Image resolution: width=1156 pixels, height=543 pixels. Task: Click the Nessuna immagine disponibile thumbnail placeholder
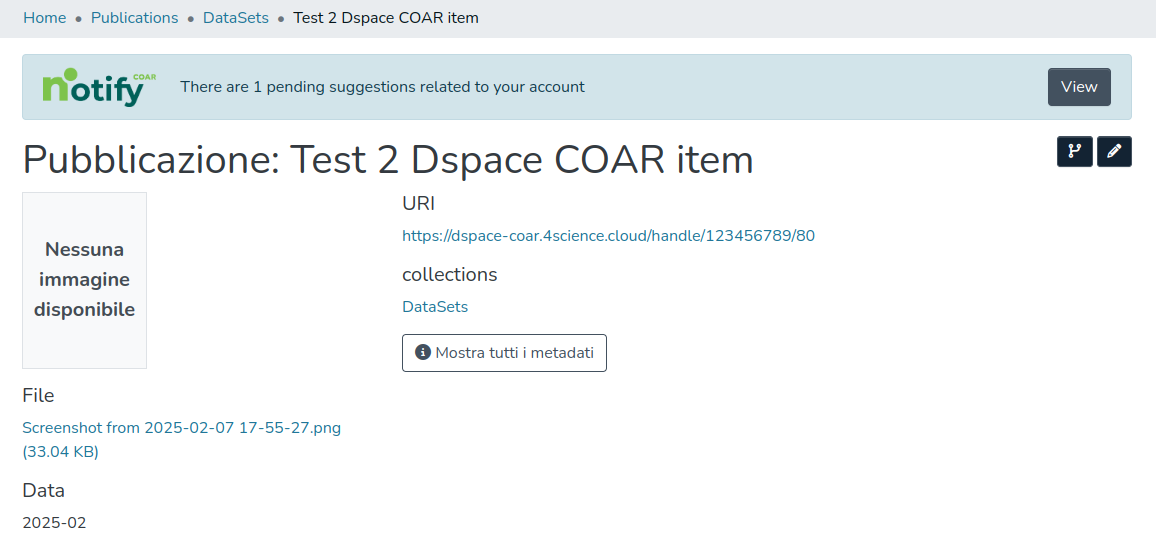[84, 280]
